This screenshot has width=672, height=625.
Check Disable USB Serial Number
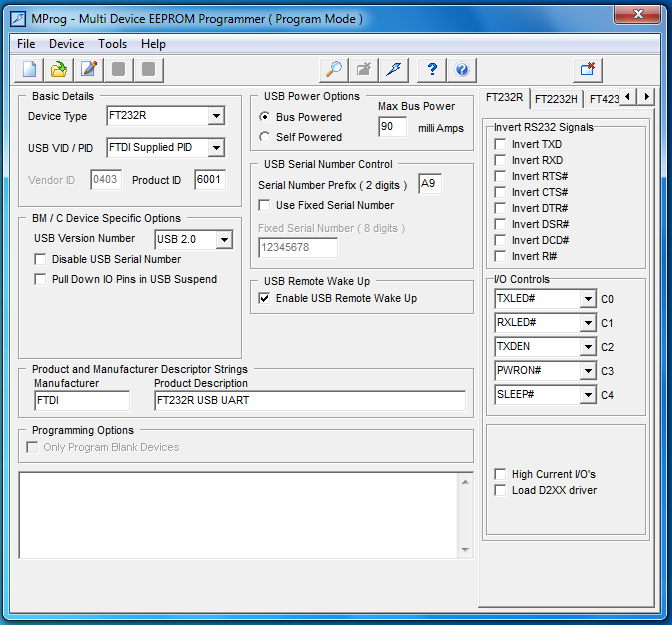tap(40, 259)
